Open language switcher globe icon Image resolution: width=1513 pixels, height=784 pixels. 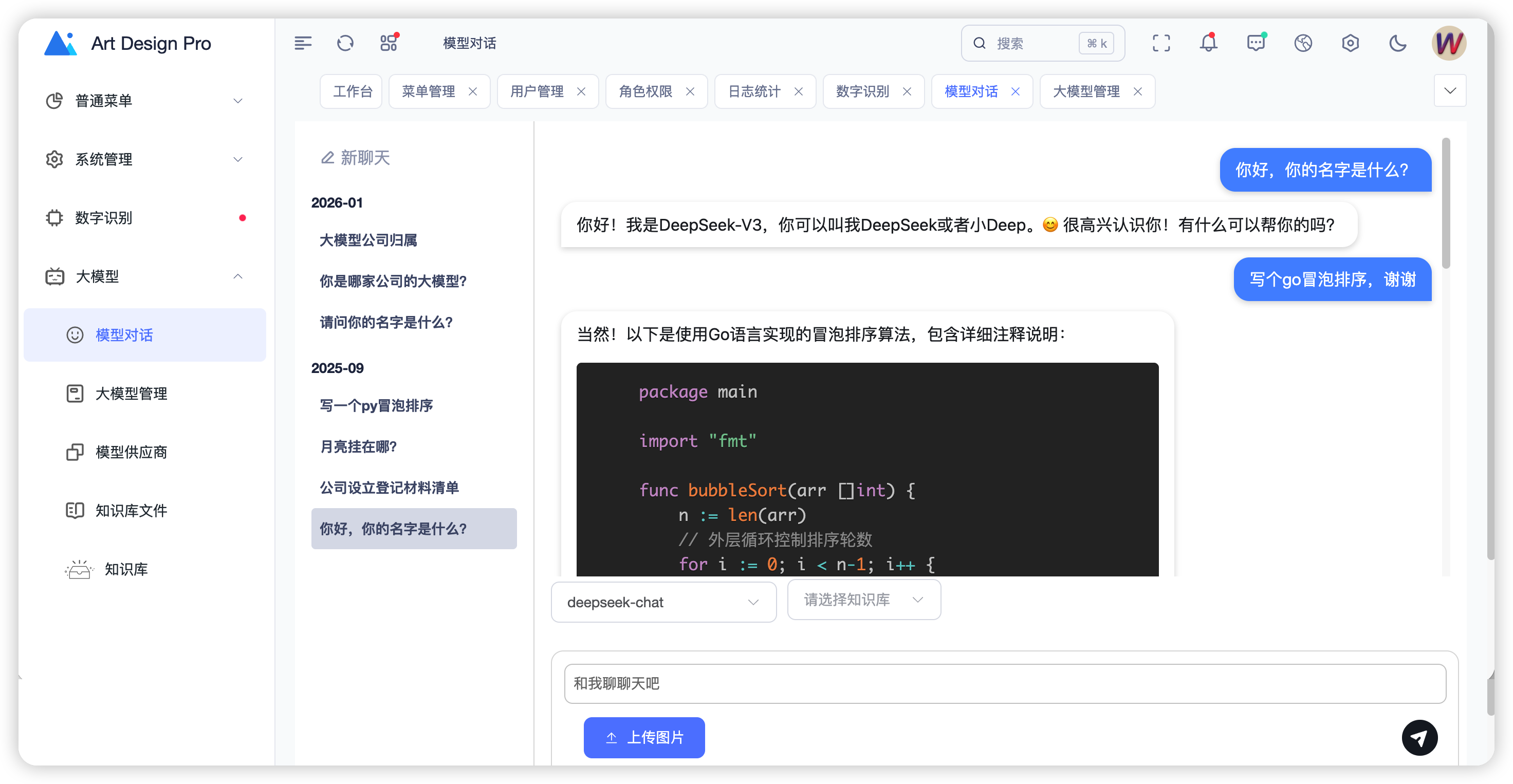tap(1303, 43)
